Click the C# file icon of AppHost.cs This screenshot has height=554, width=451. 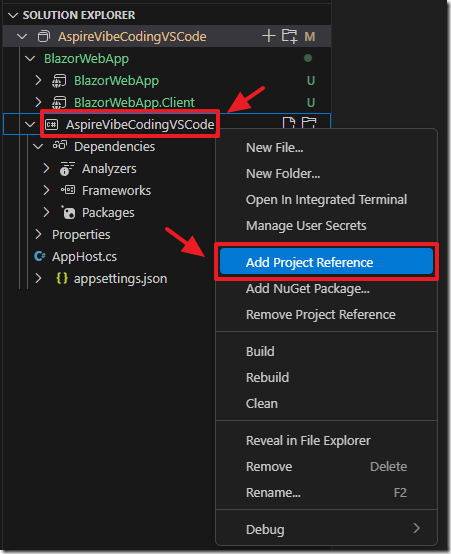tap(40, 256)
